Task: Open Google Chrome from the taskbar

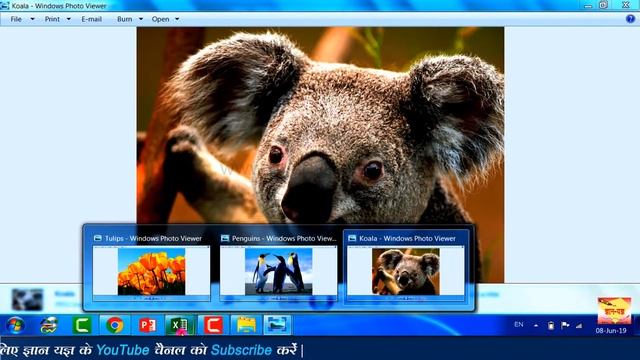Action: point(115,325)
